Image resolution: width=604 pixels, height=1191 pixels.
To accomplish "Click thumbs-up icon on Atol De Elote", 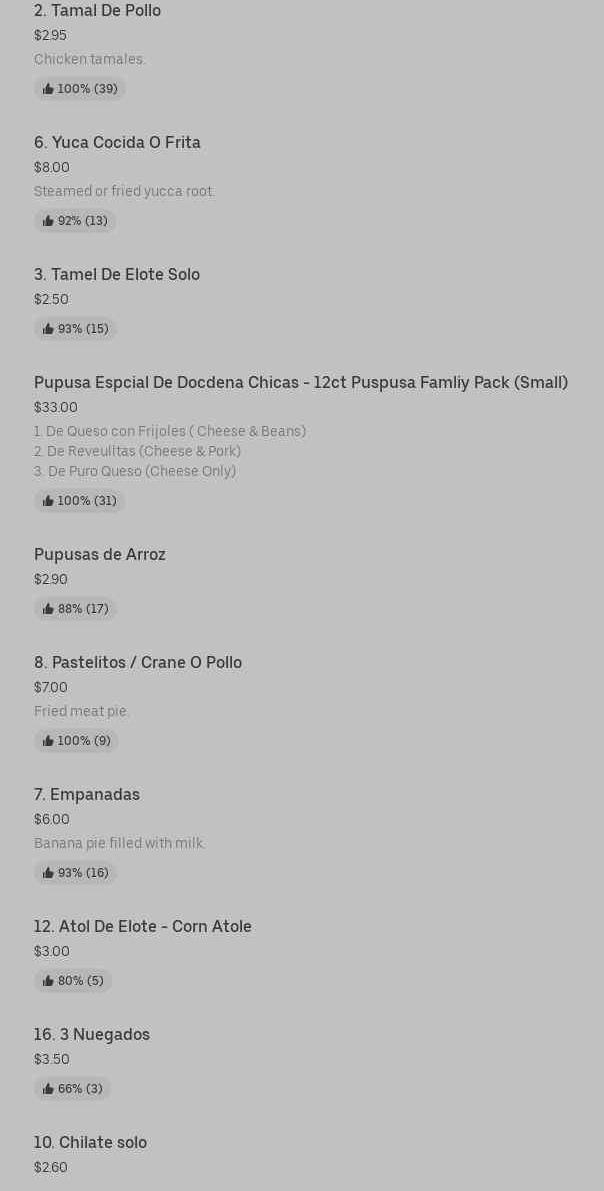I will (48, 981).
